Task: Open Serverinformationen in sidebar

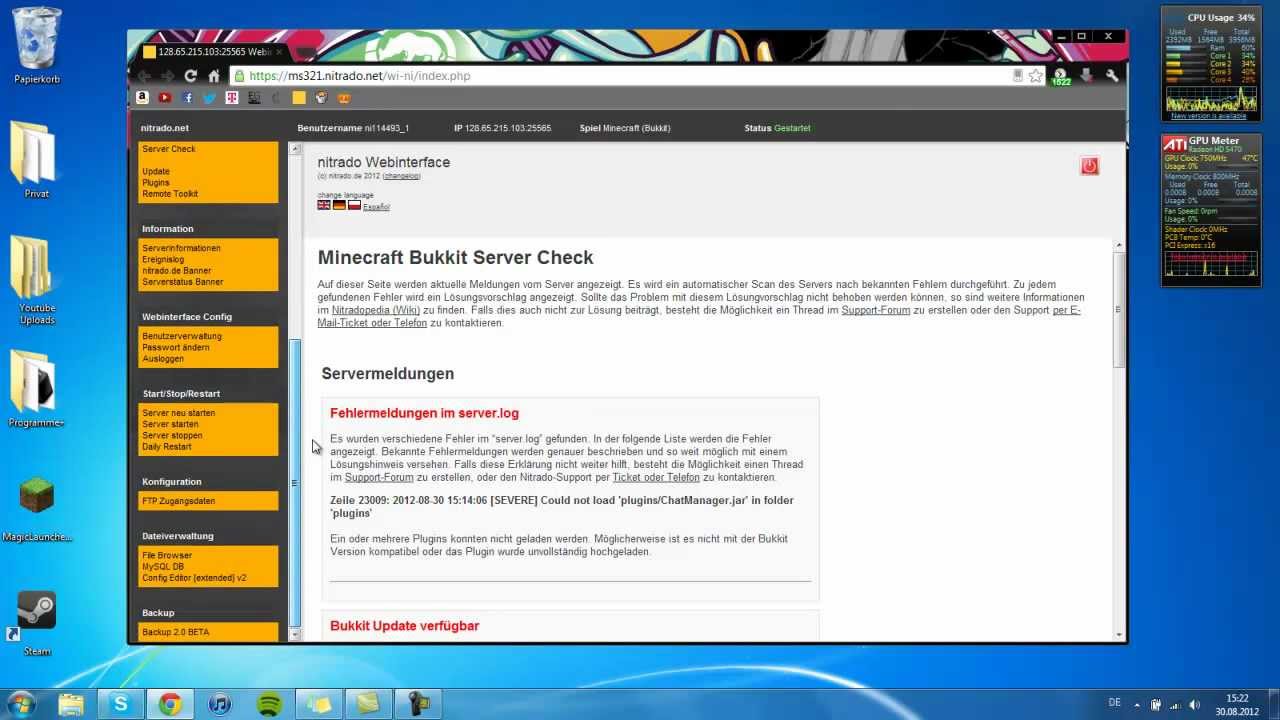Action: pyautogui.click(x=181, y=248)
